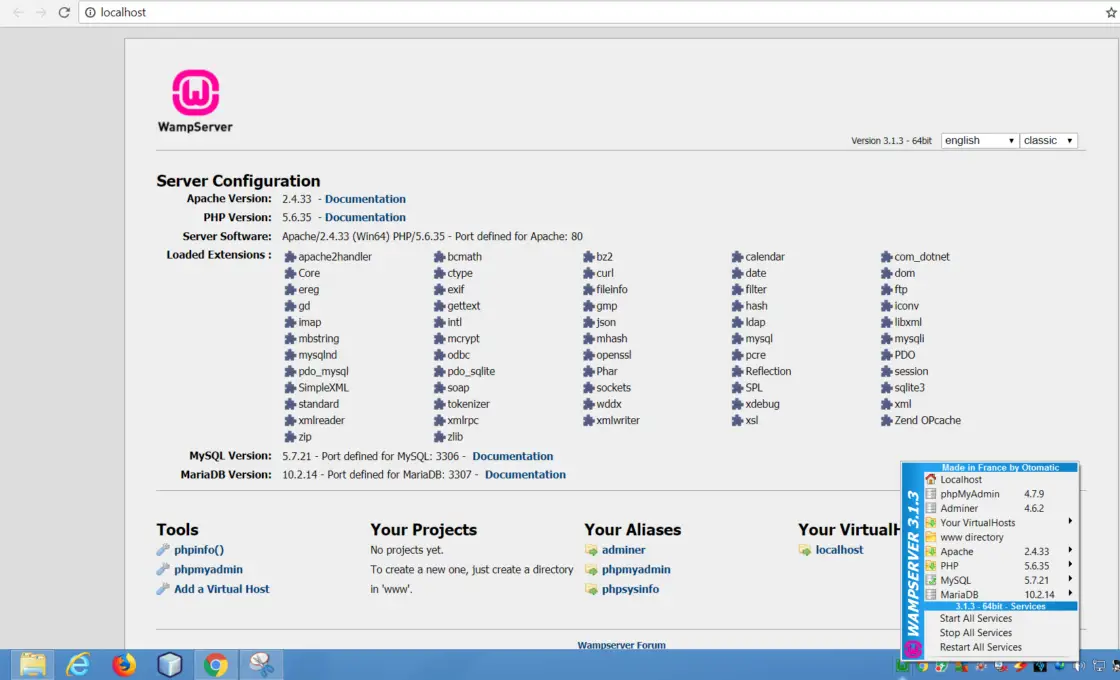Open the english language dropdown

pyautogui.click(x=979, y=141)
